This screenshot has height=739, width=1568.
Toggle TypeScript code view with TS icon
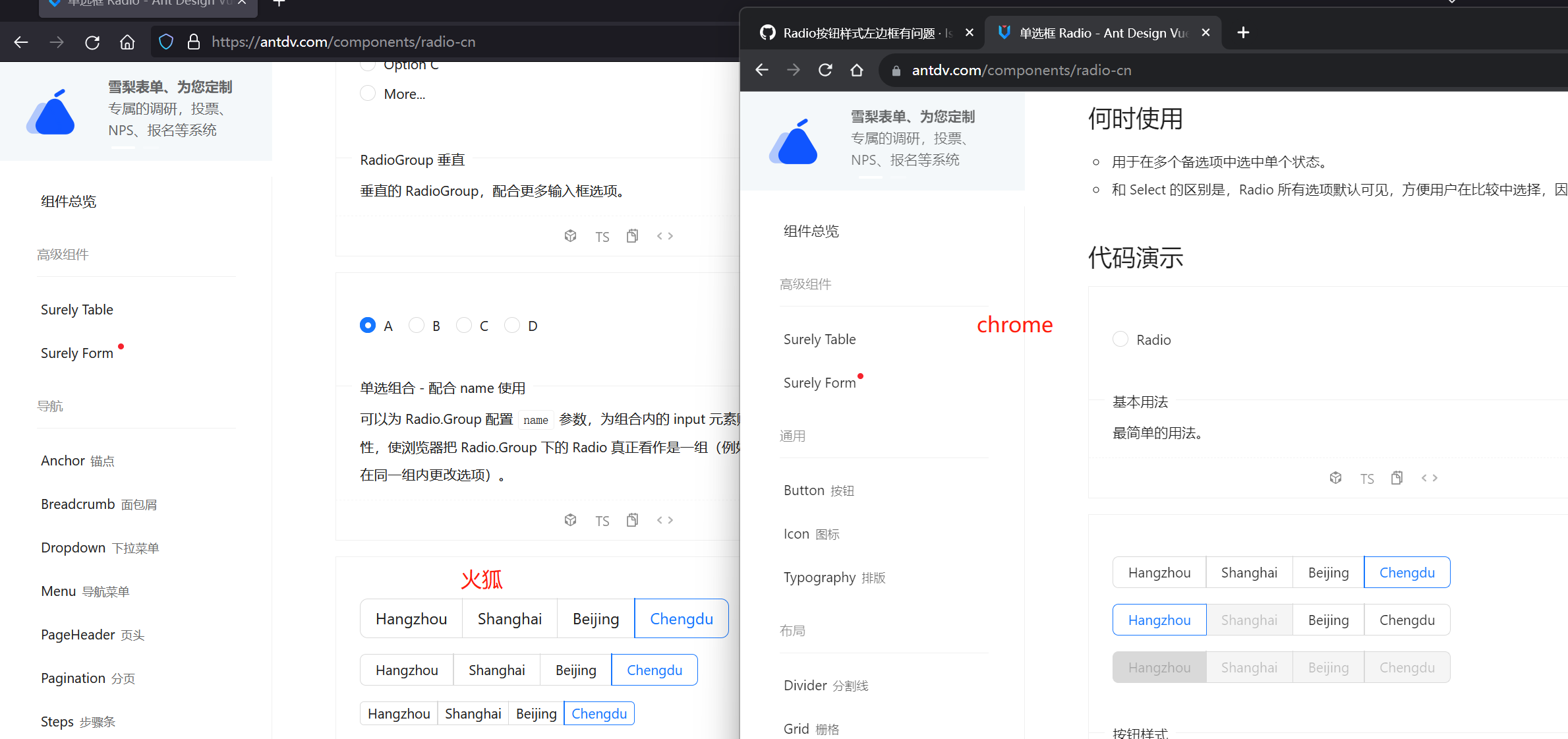tap(602, 235)
